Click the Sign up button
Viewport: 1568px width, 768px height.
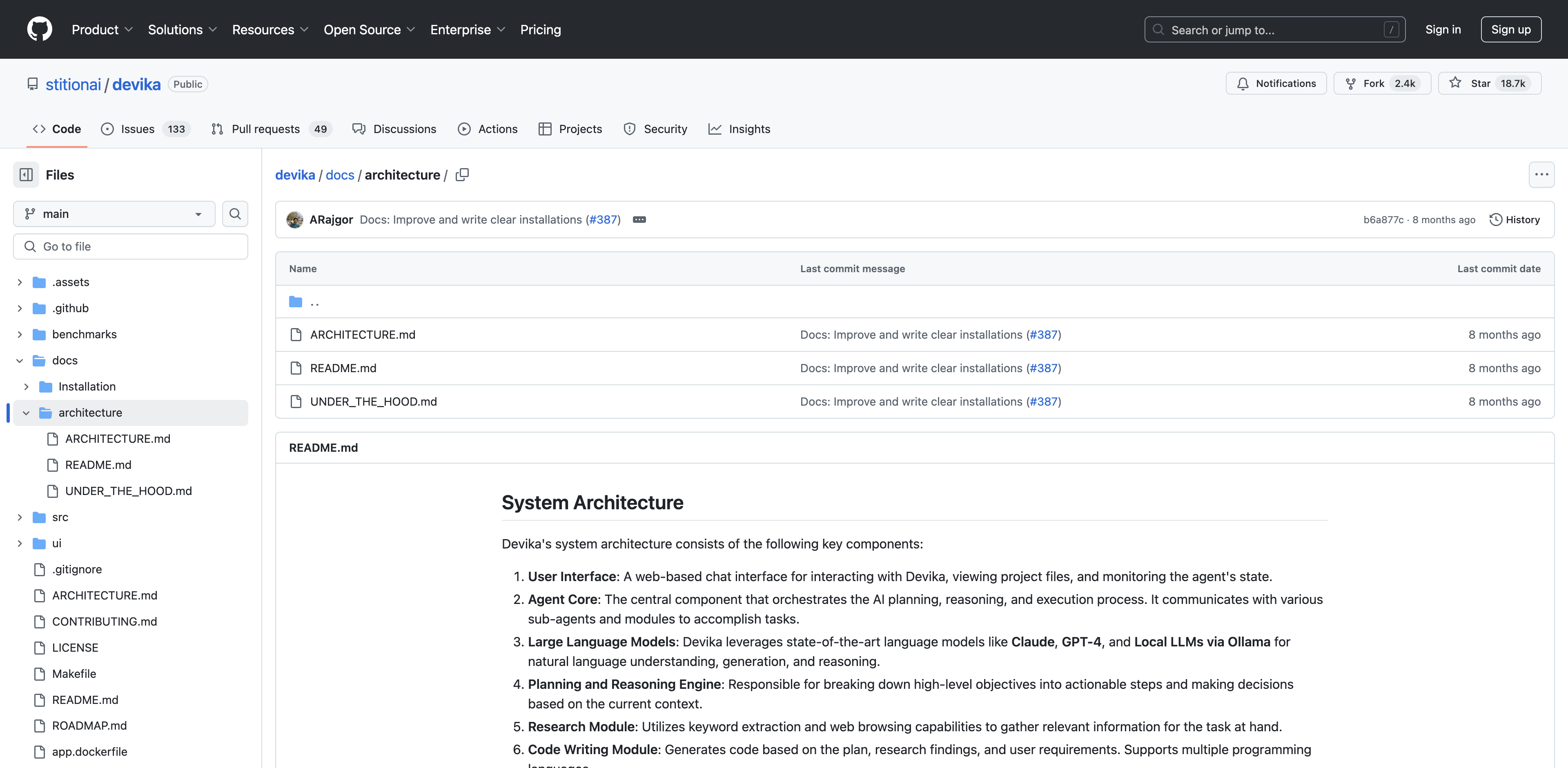(x=1511, y=29)
